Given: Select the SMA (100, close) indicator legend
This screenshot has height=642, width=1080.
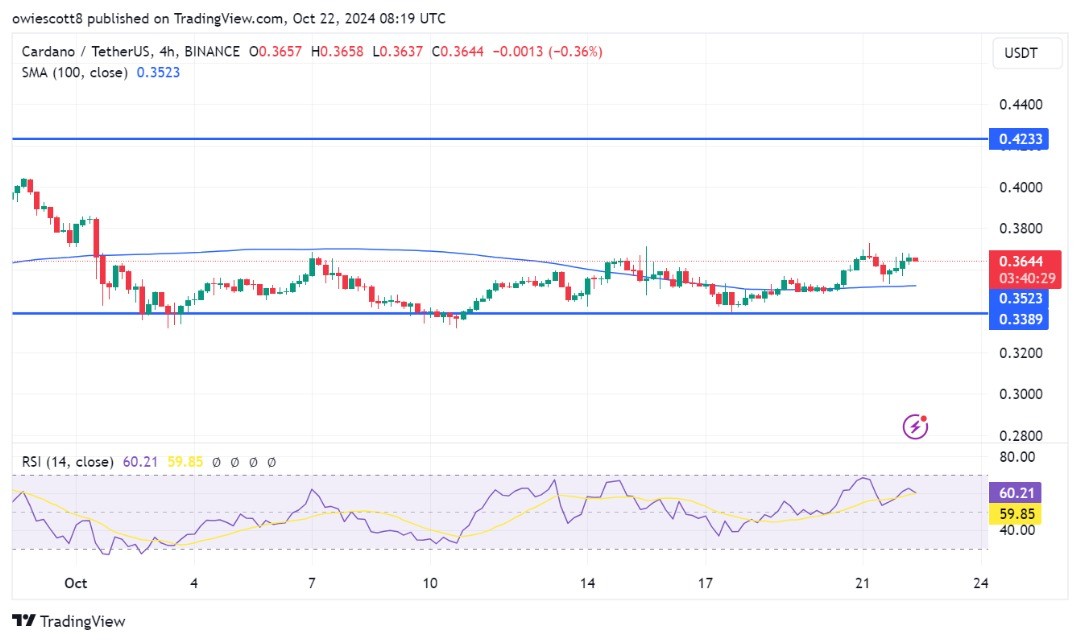Looking at the screenshot, I should pos(74,72).
